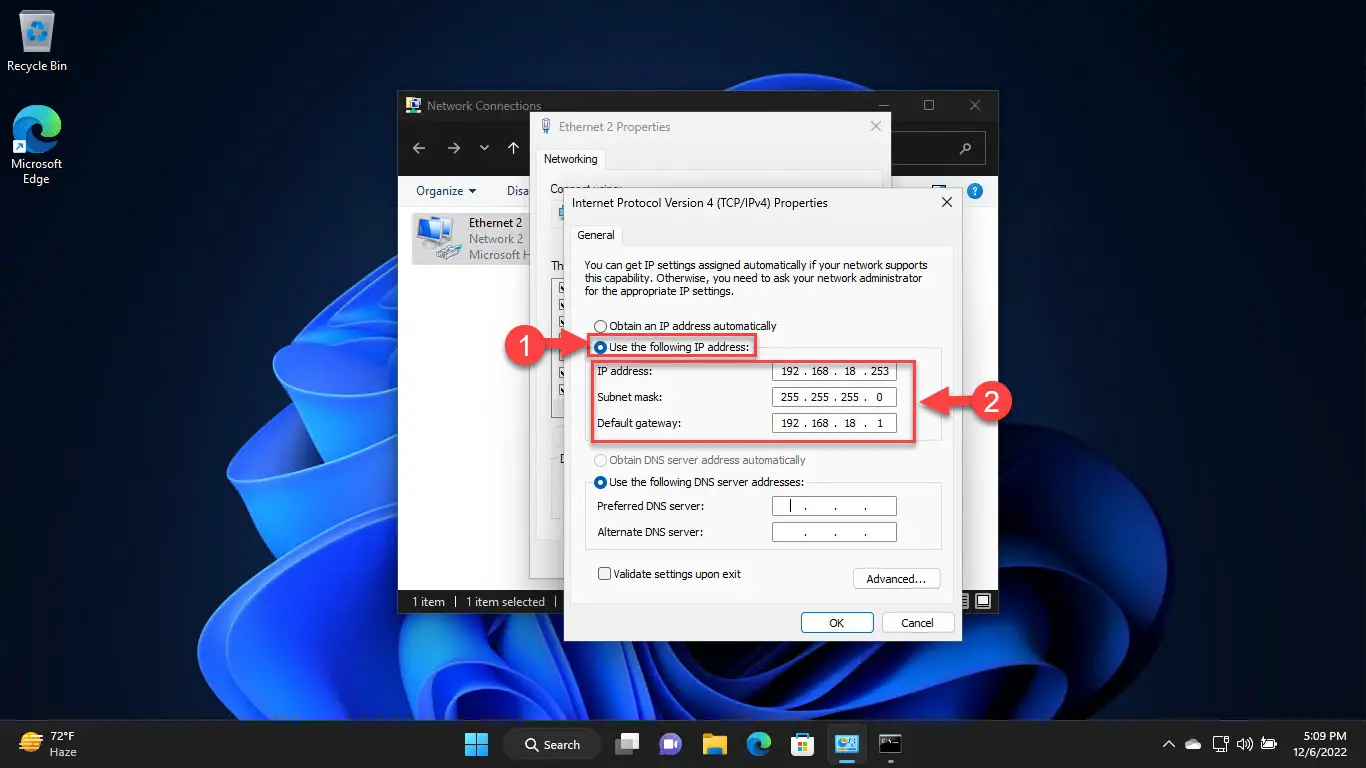Viewport: 1366px width, 768px height.
Task: Close the Ethernet 2 Properties dialog
Action: 876,126
